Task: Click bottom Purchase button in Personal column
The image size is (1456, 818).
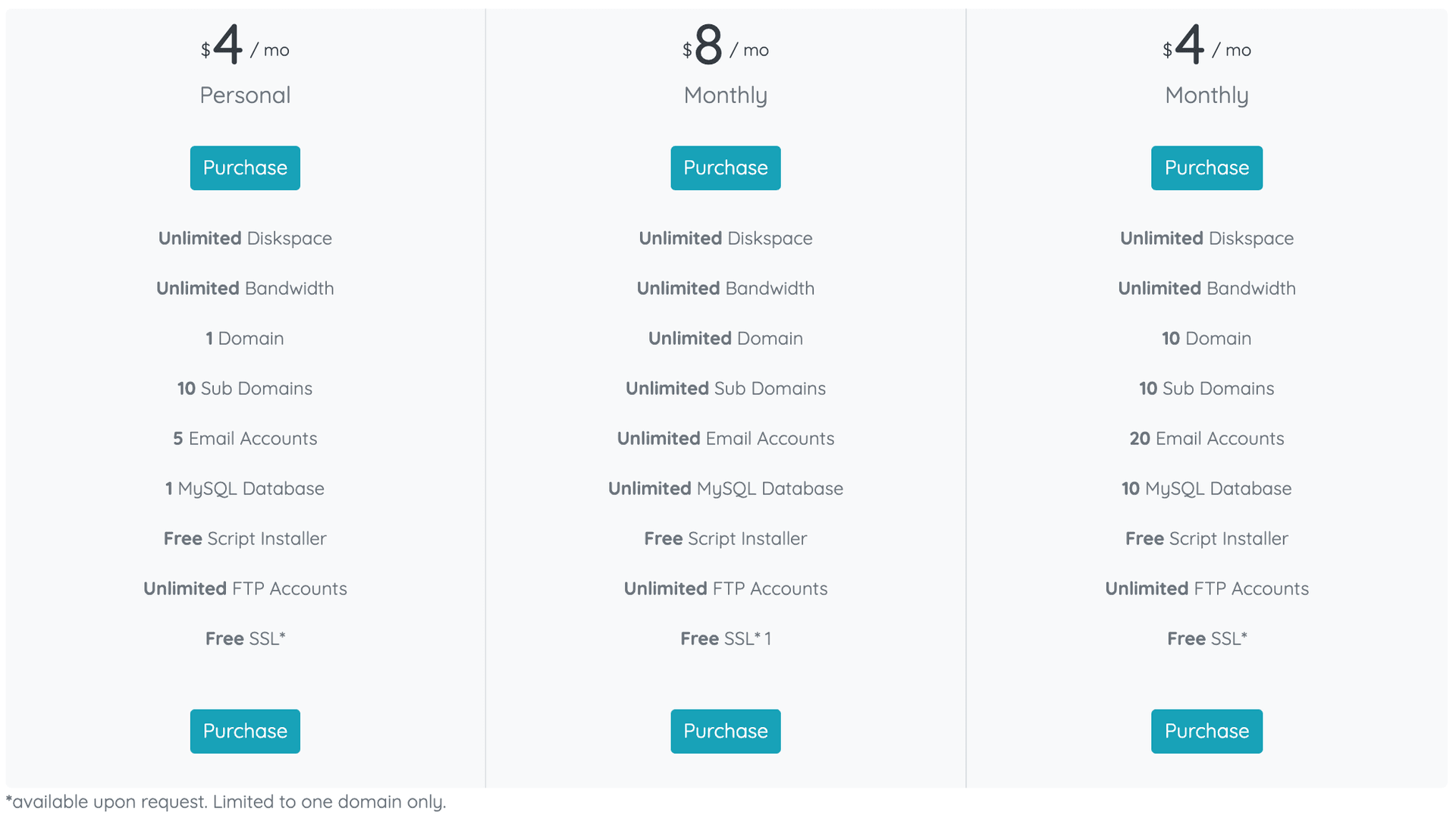Action: coord(244,731)
